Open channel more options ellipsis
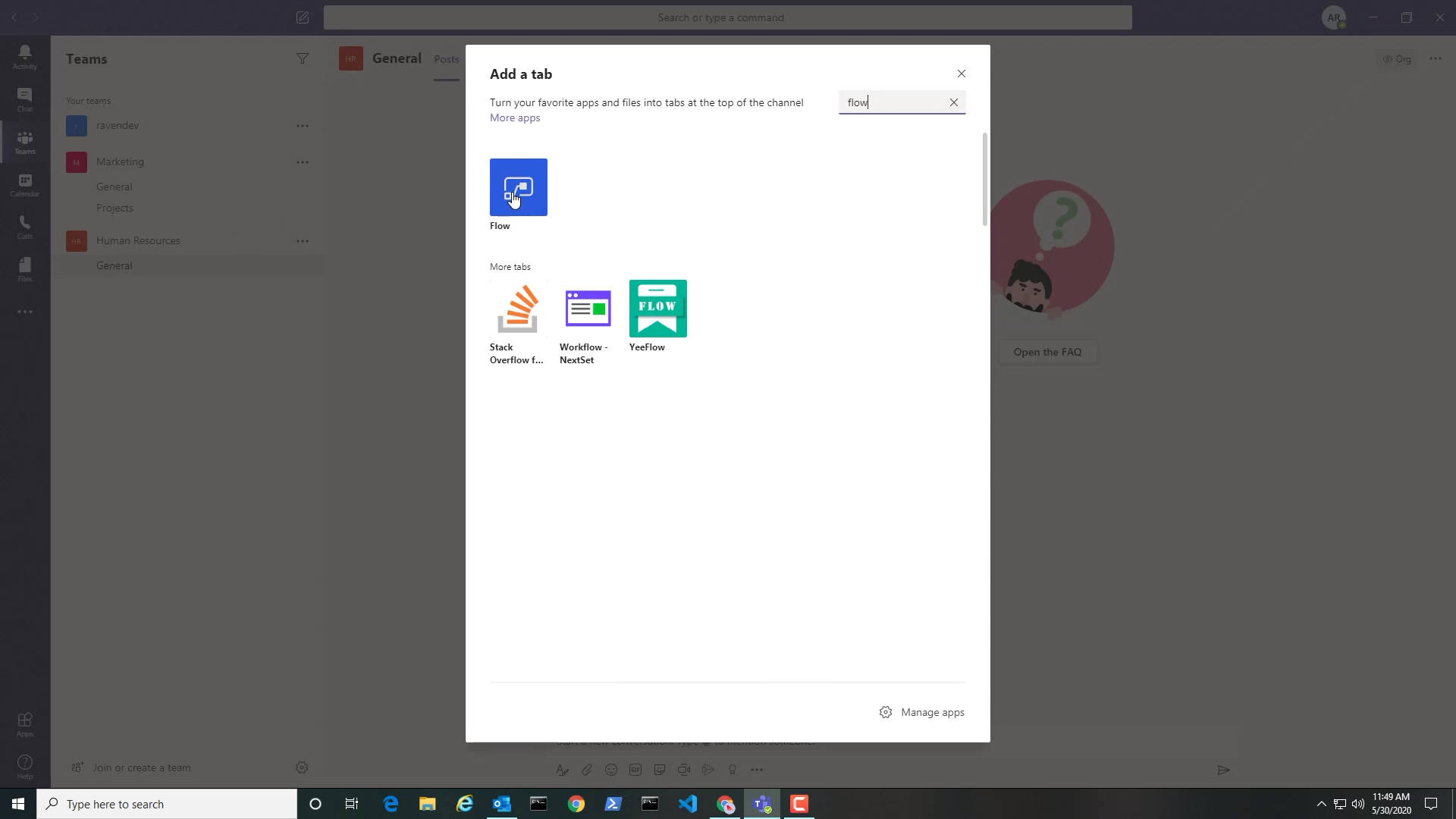The height and width of the screenshot is (819, 1456). pos(1436,58)
